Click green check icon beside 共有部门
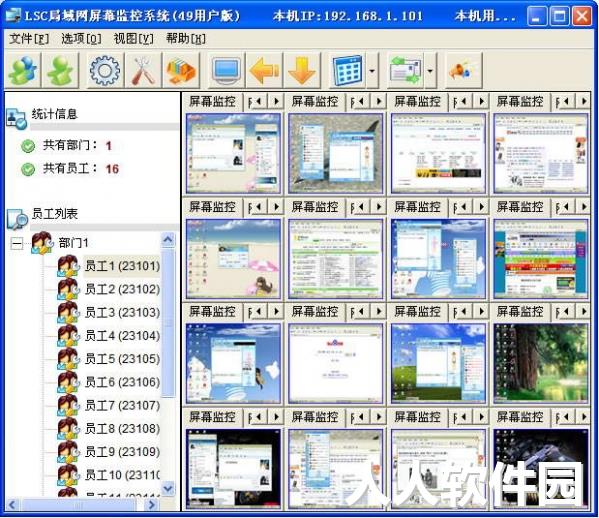 click(28, 146)
